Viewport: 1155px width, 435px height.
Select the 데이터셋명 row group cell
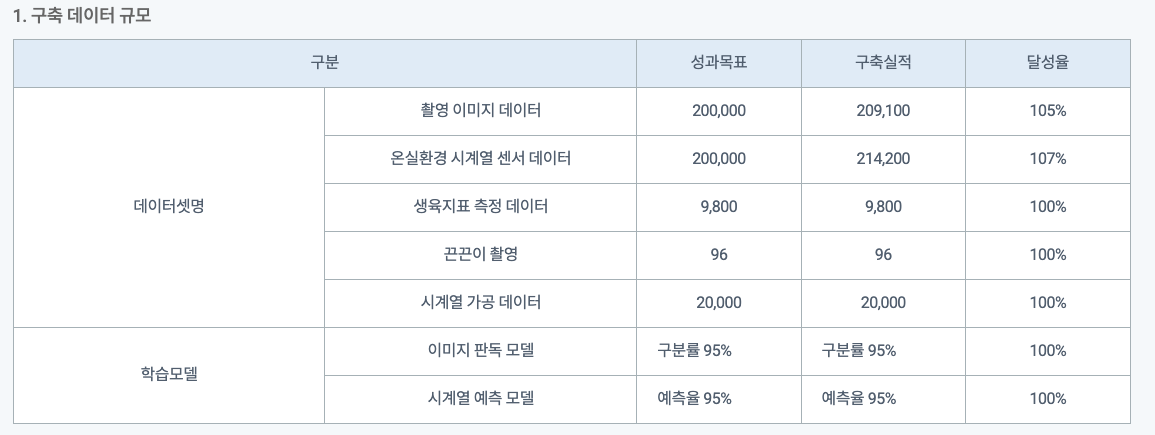(169, 208)
